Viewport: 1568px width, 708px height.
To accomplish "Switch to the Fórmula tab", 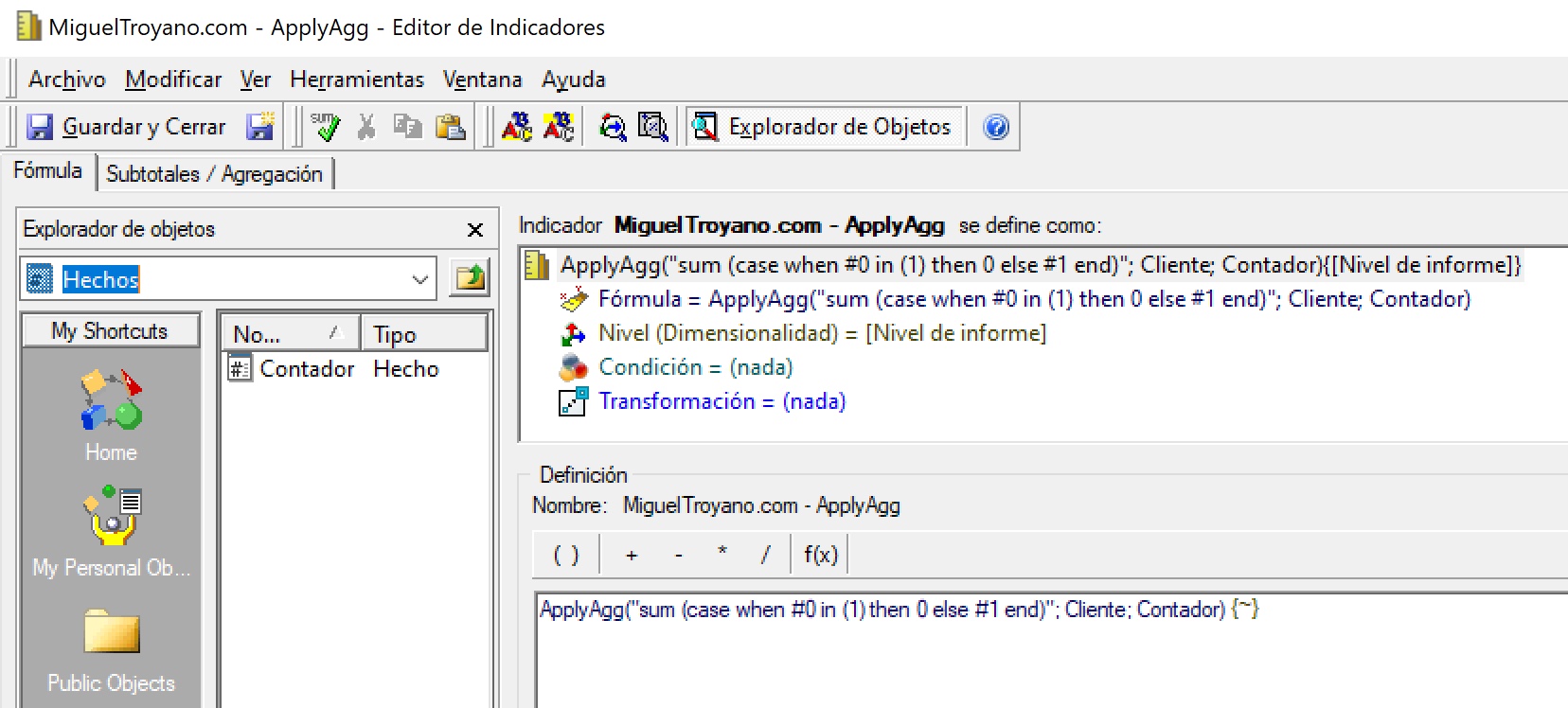I will point(47,170).
